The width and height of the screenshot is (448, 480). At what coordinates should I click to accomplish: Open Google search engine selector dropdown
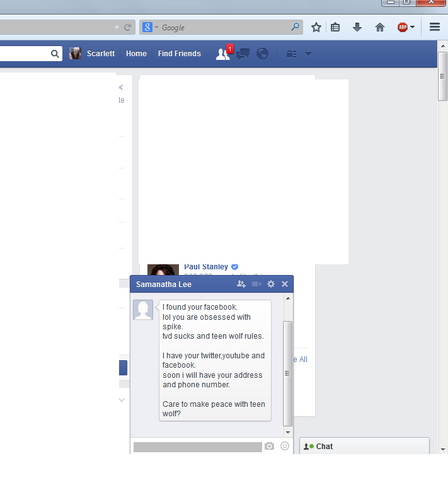pos(156,27)
